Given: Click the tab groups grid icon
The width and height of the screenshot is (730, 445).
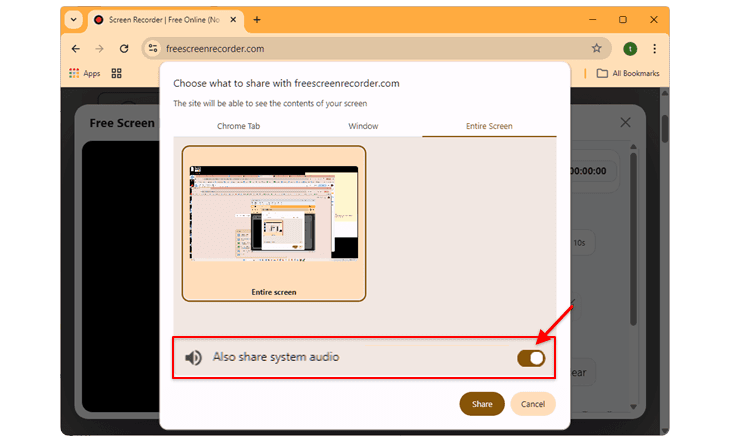Looking at the screenshot, I should point(116,73).
